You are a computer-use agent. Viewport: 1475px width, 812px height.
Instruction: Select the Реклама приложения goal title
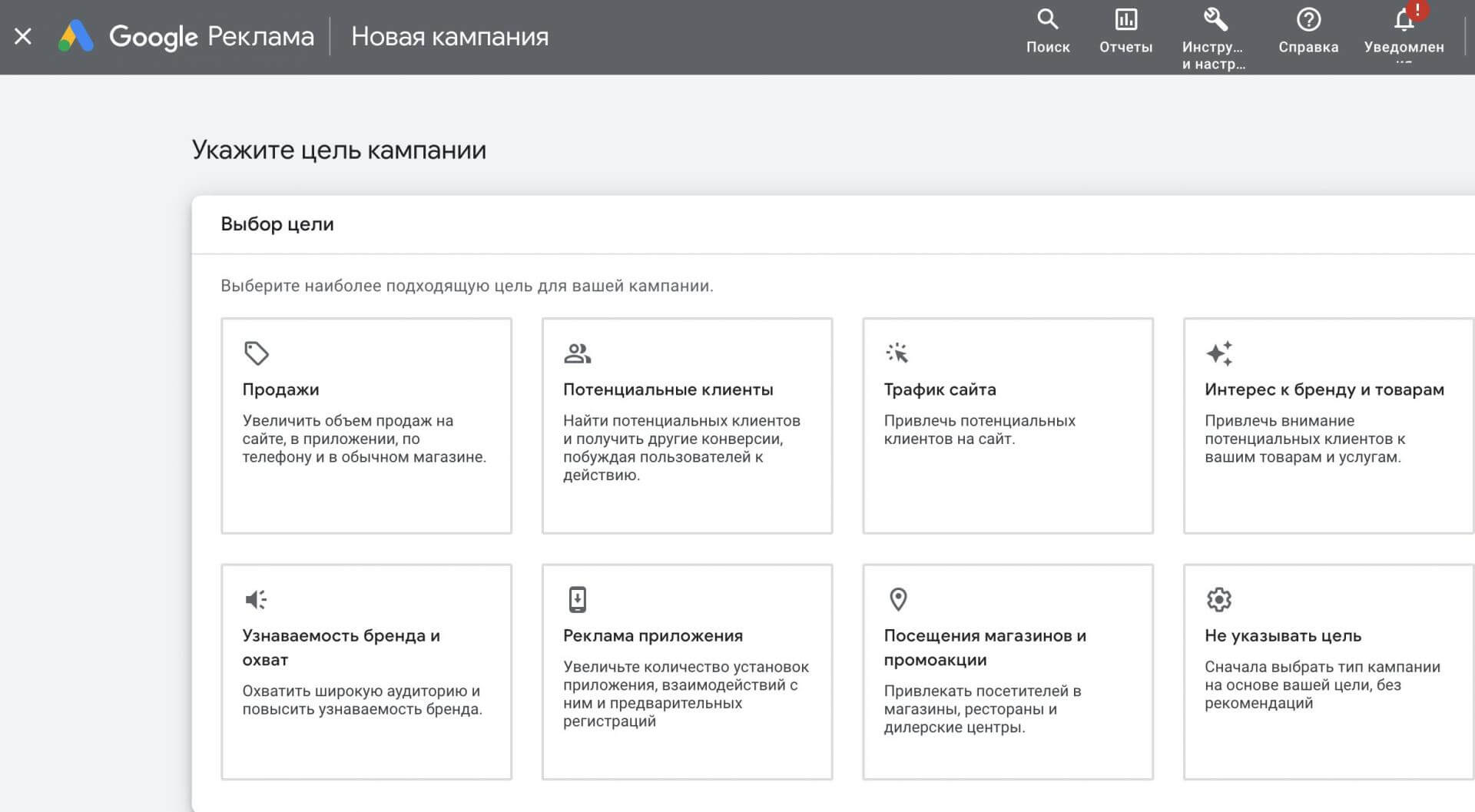tap(653, 635)
